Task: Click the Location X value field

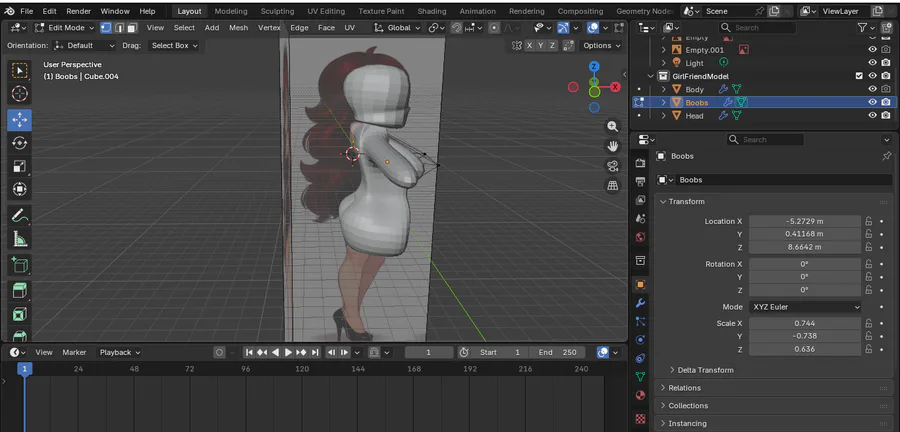Action: [804, 221]
